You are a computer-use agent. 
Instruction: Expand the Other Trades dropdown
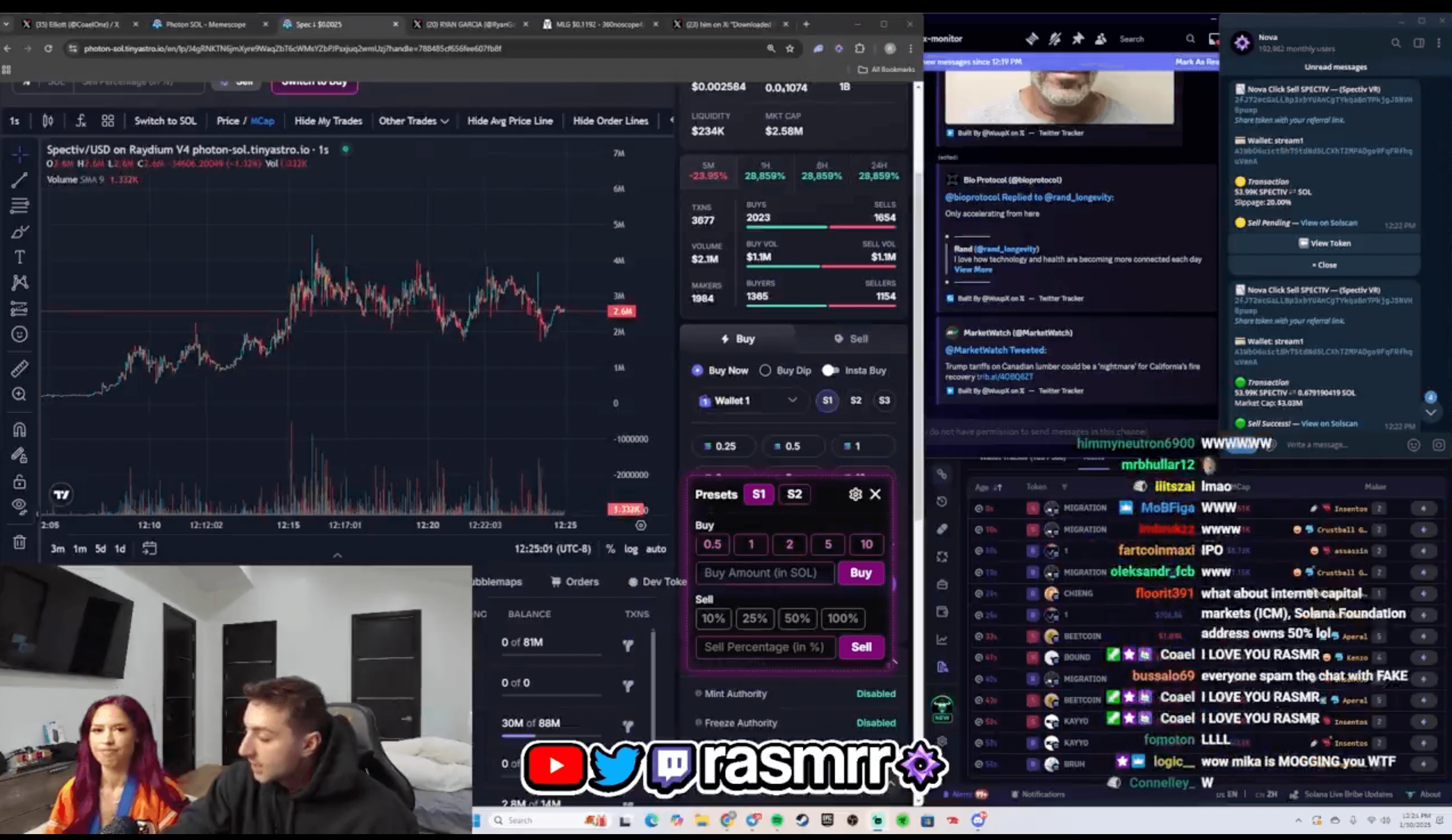click(413, 120)
